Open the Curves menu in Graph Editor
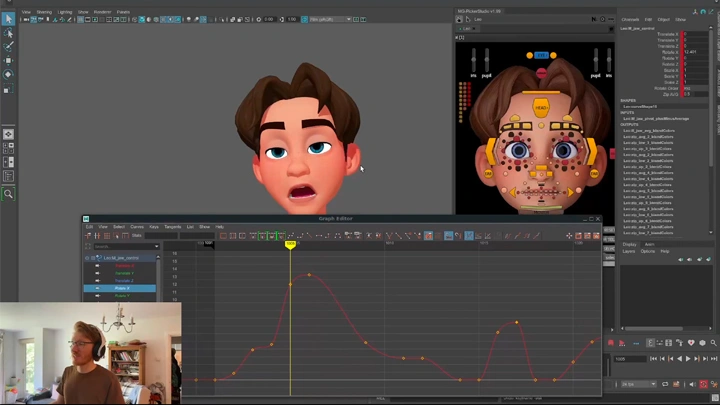This screenshot has height=405, width=720. click(137, 227)
